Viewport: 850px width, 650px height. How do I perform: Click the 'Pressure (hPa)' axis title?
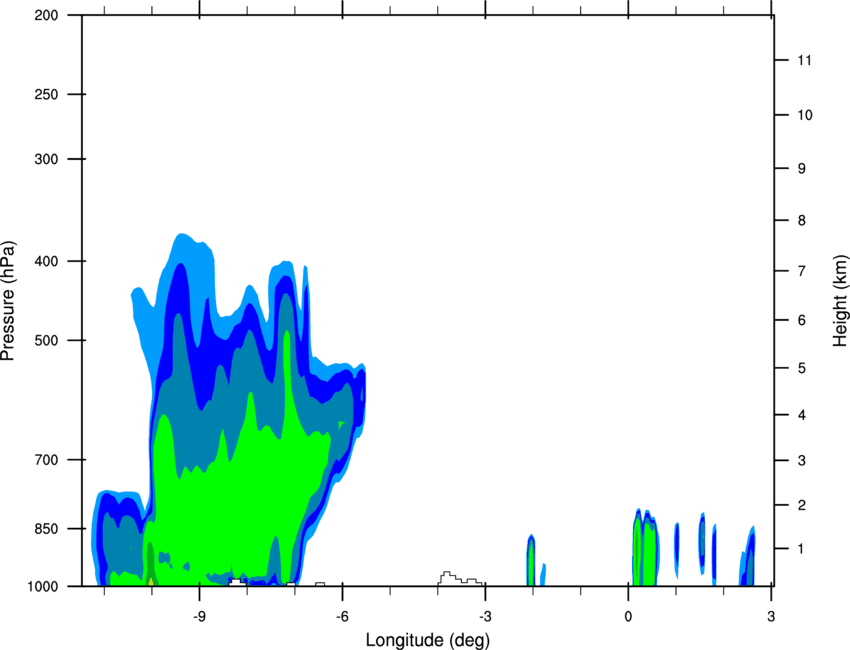click(8, 301)
